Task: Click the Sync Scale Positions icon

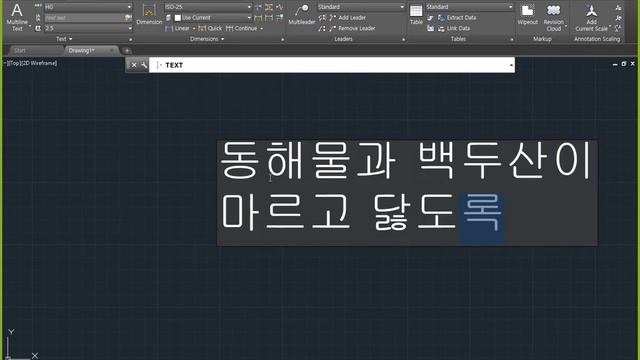Action: (x=618, y=28)
